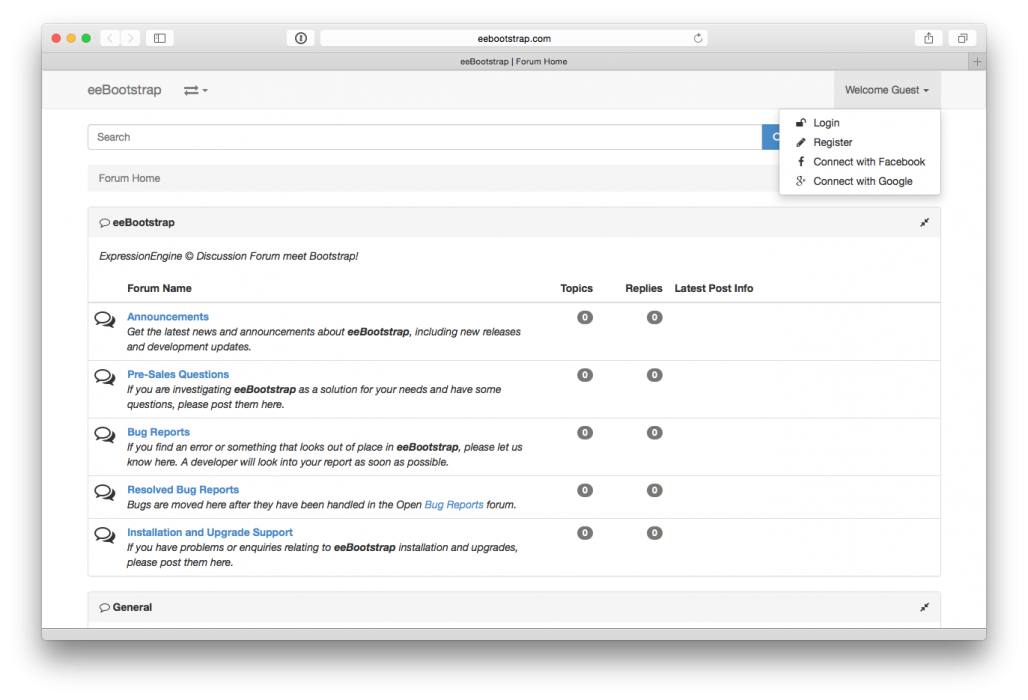1028x700 pixels.
Task: Open the Announcements forum
Action: [x=168, y=317]
